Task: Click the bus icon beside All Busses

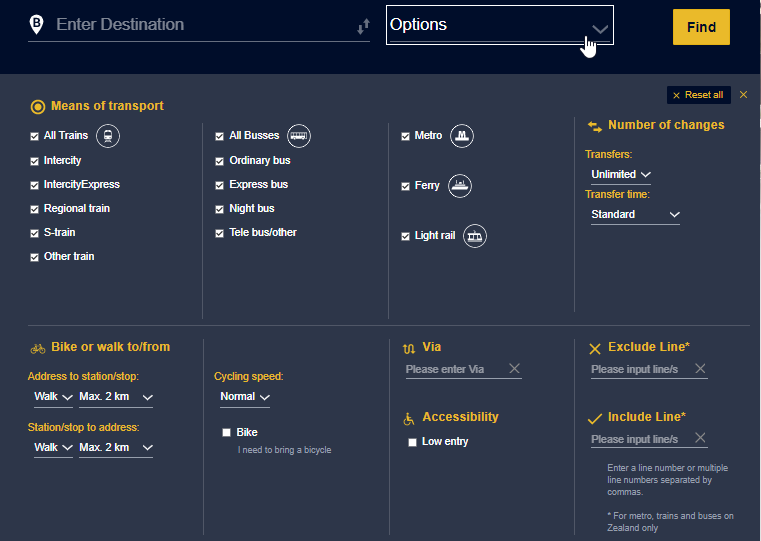Action: pyautogui.click(x=299, y=136)
